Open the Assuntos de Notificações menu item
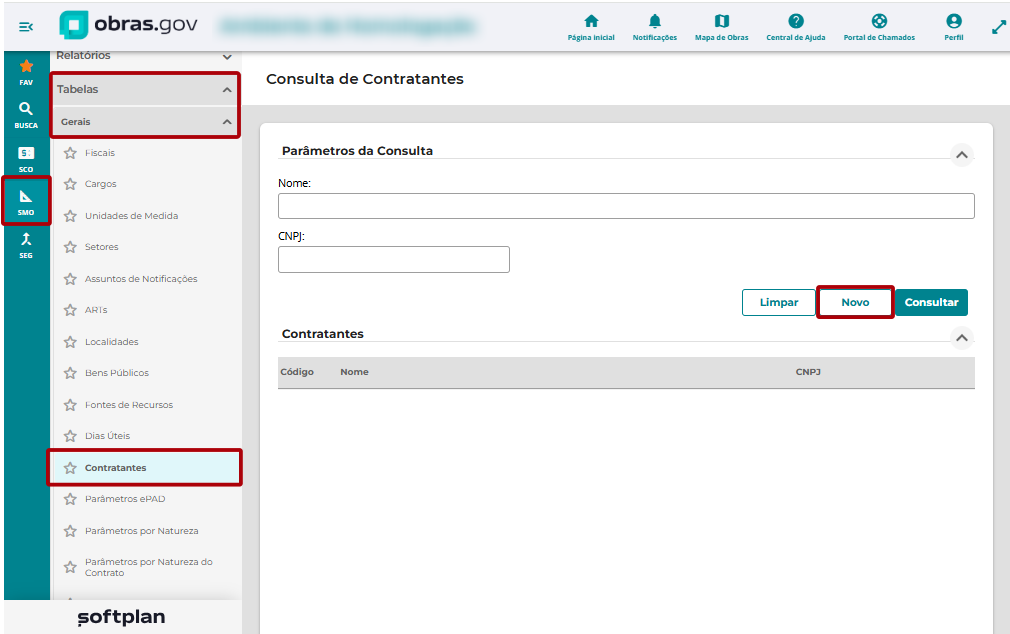 tap(141, 279)
